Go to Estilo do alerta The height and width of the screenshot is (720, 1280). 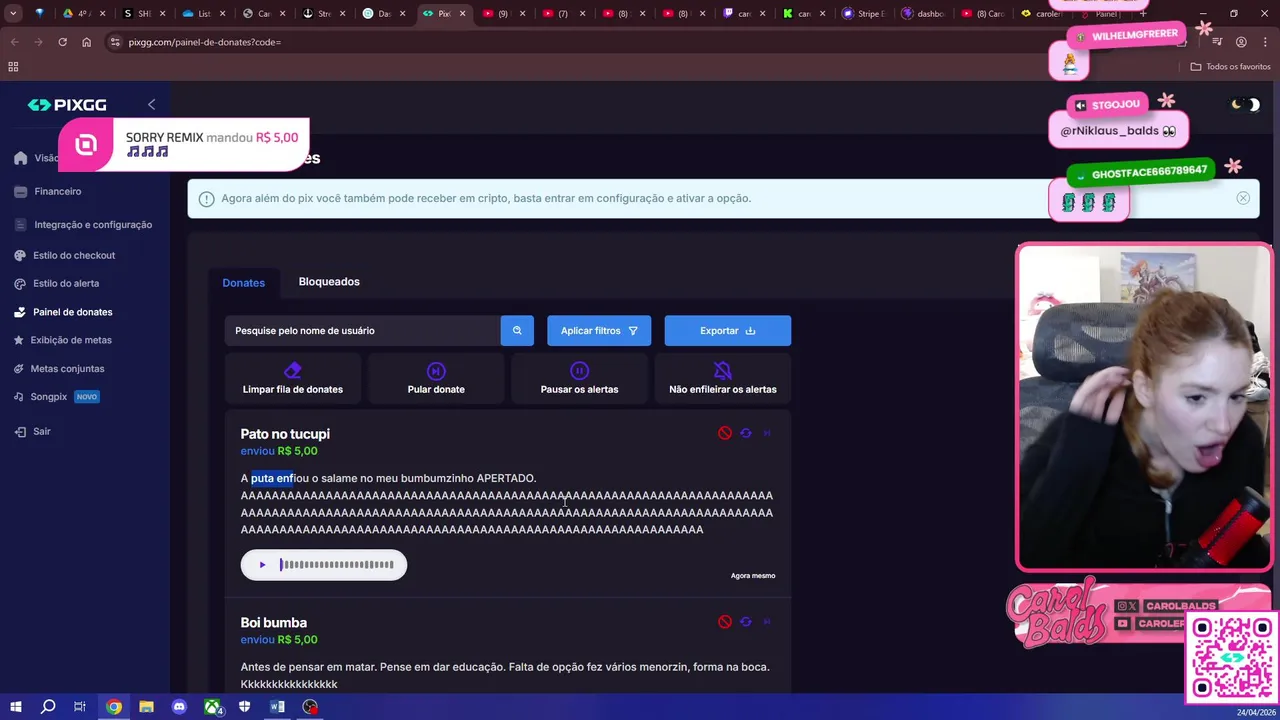point(66,283)
